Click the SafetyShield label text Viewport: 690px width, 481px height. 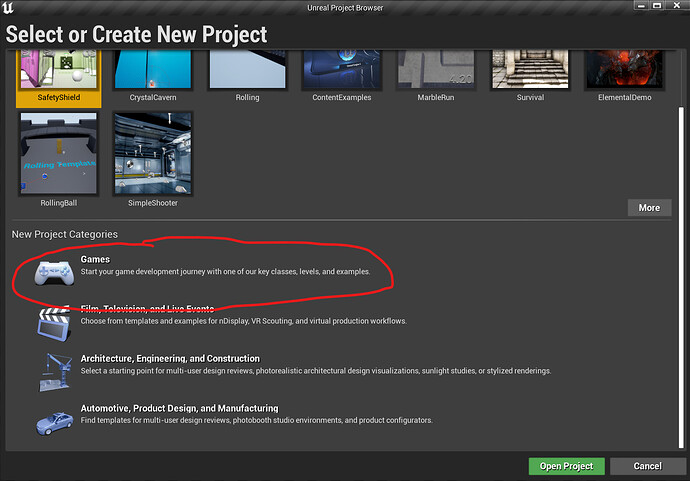point(59,97)
